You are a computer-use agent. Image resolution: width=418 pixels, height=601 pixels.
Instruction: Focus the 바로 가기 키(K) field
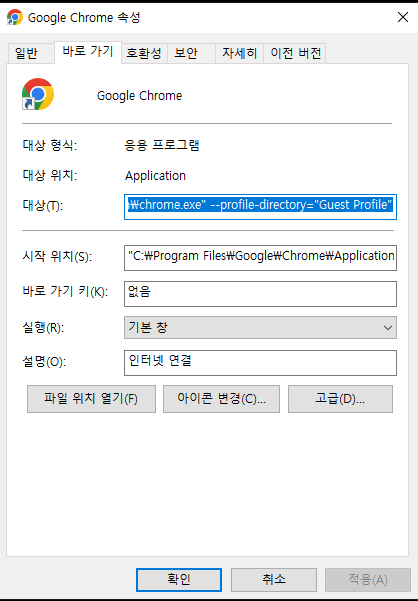point(260,294)
